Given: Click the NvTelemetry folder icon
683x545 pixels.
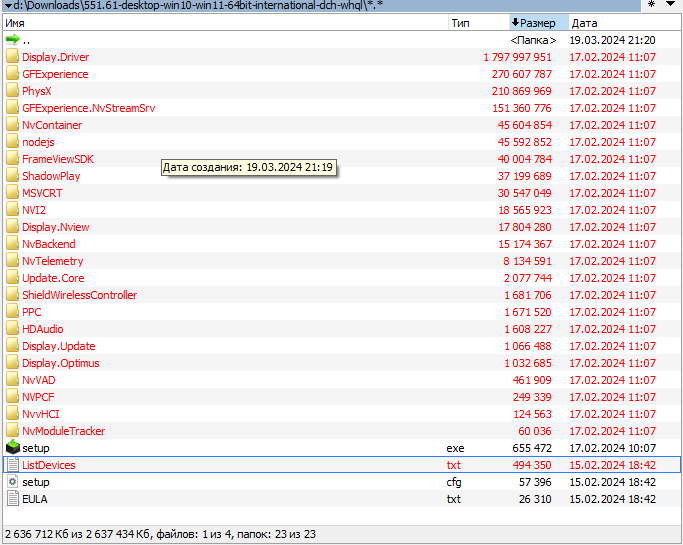Looking at the screenshot, I should pyautogui.click(x=13, y=261).
